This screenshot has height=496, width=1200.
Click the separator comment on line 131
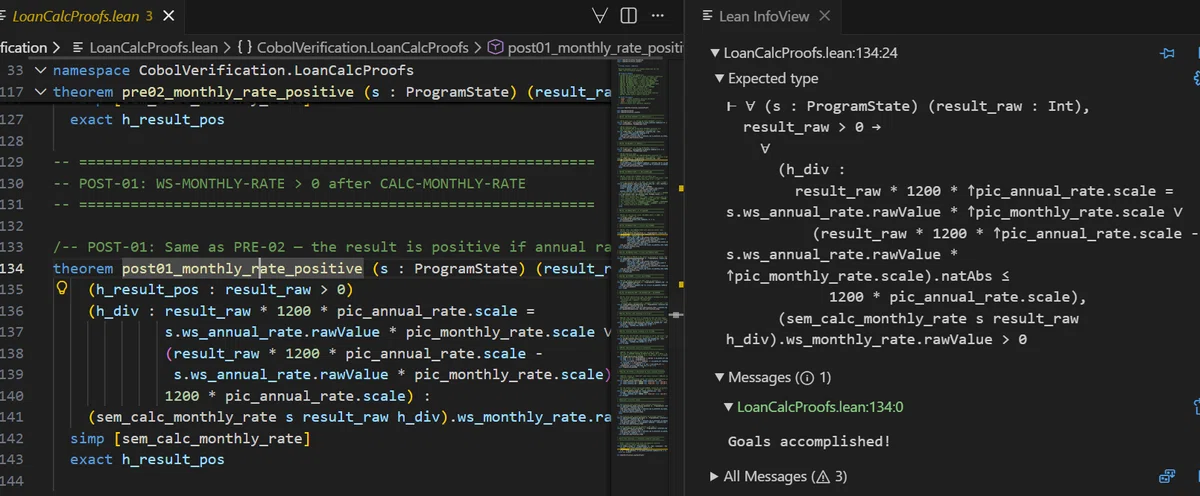click(324, 204)
